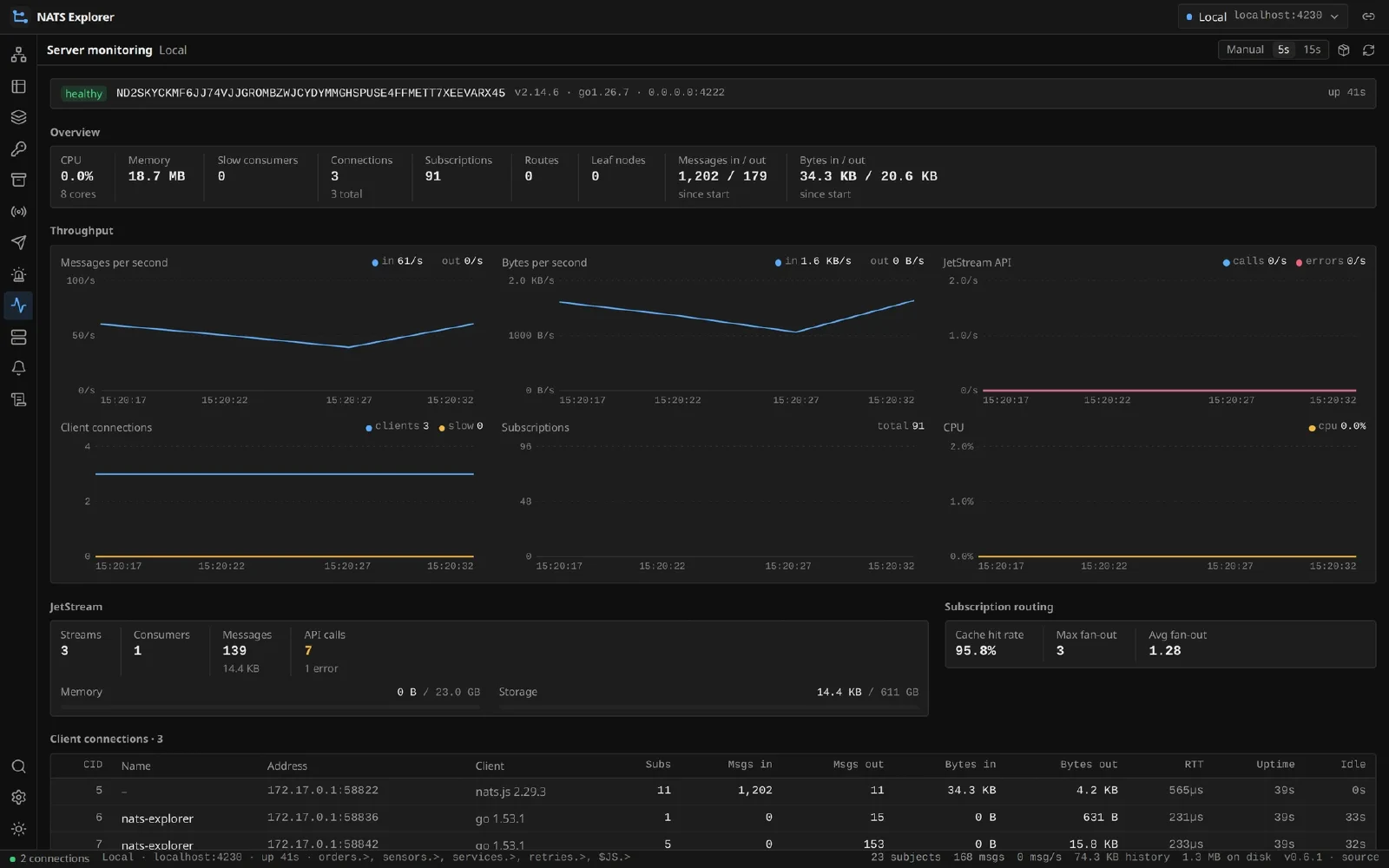Click the 'up 41s' uptime text
Image resolution: width=1389 pixels, height=868 pixels.
tap(1346, 93)
